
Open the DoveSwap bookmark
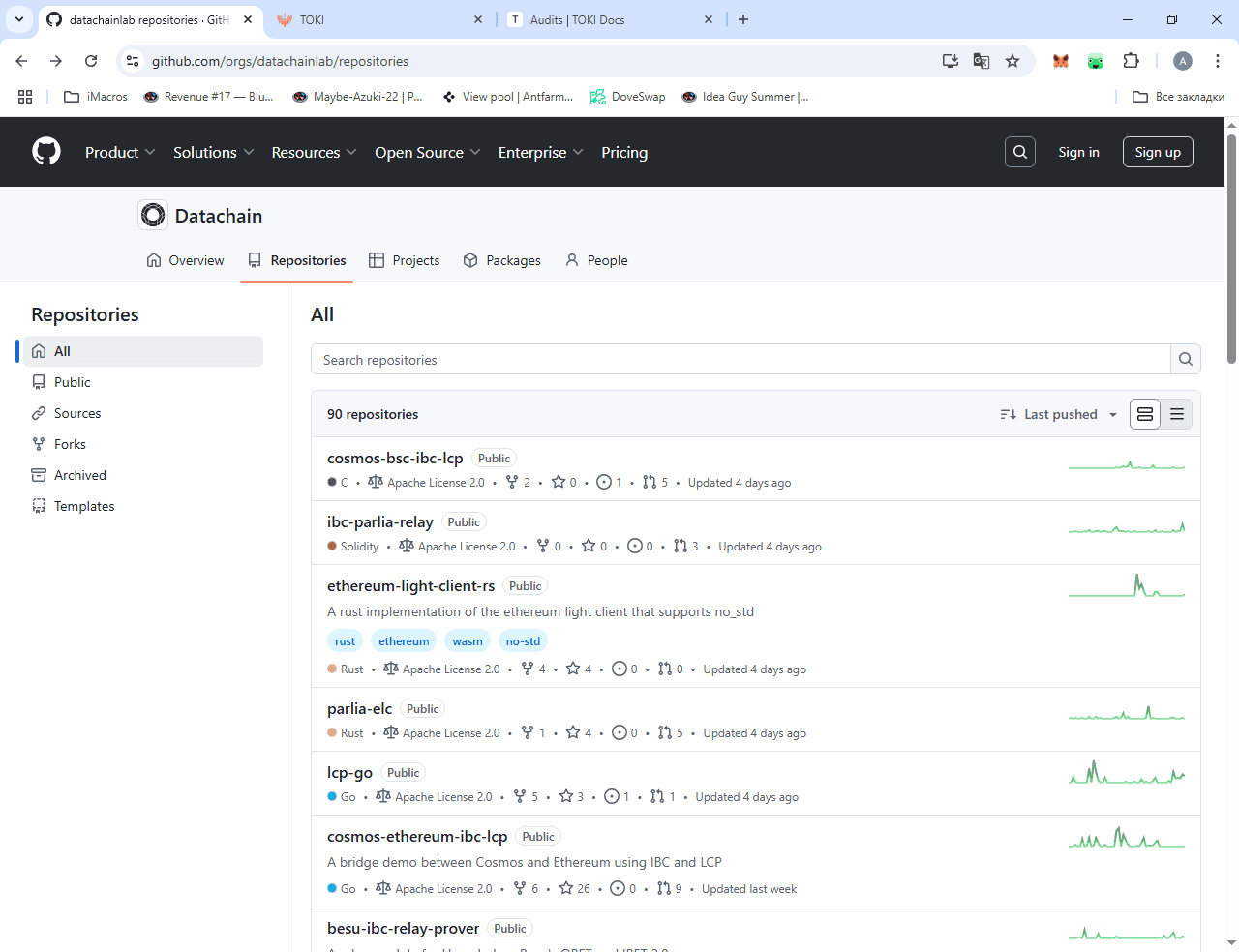click(x=628, y=97)
